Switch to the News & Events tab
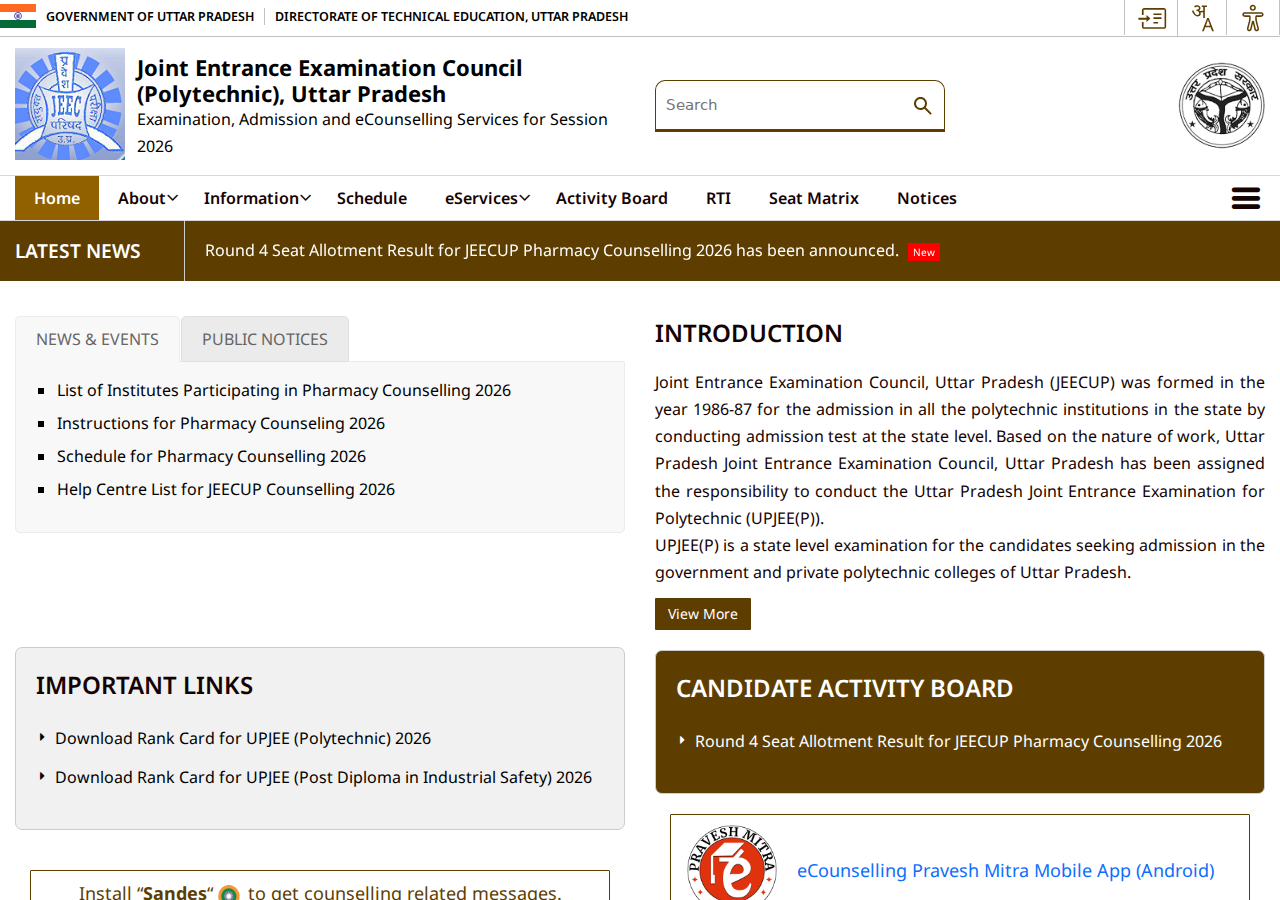This screenshot has height=900, width=1280. click(97, 339)
